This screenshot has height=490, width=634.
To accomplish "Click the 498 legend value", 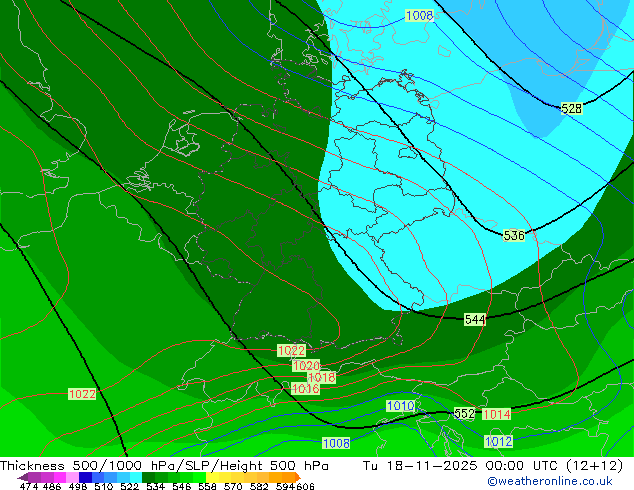I will coord(78,486).
